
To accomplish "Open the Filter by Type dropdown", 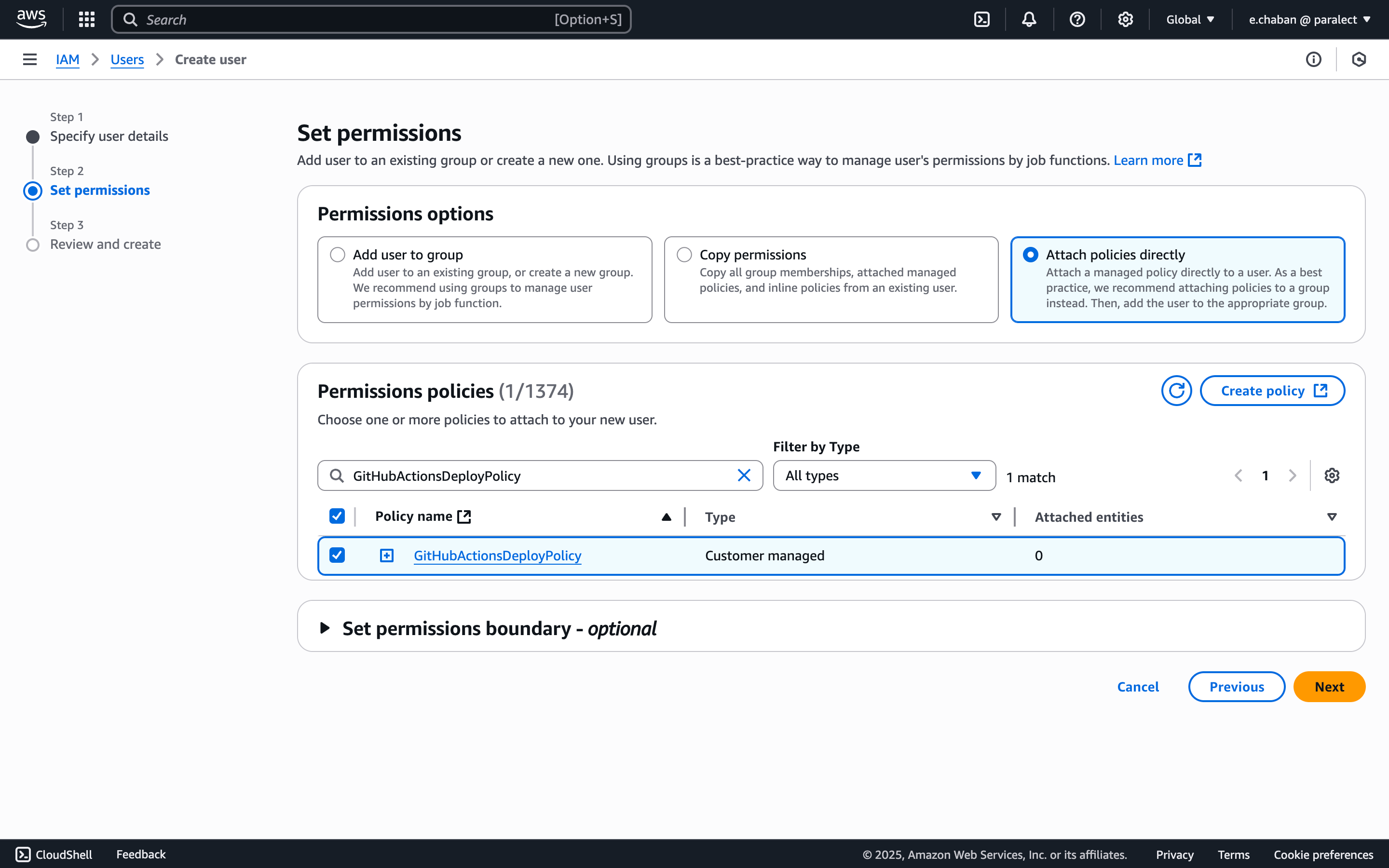I will 884,475.
